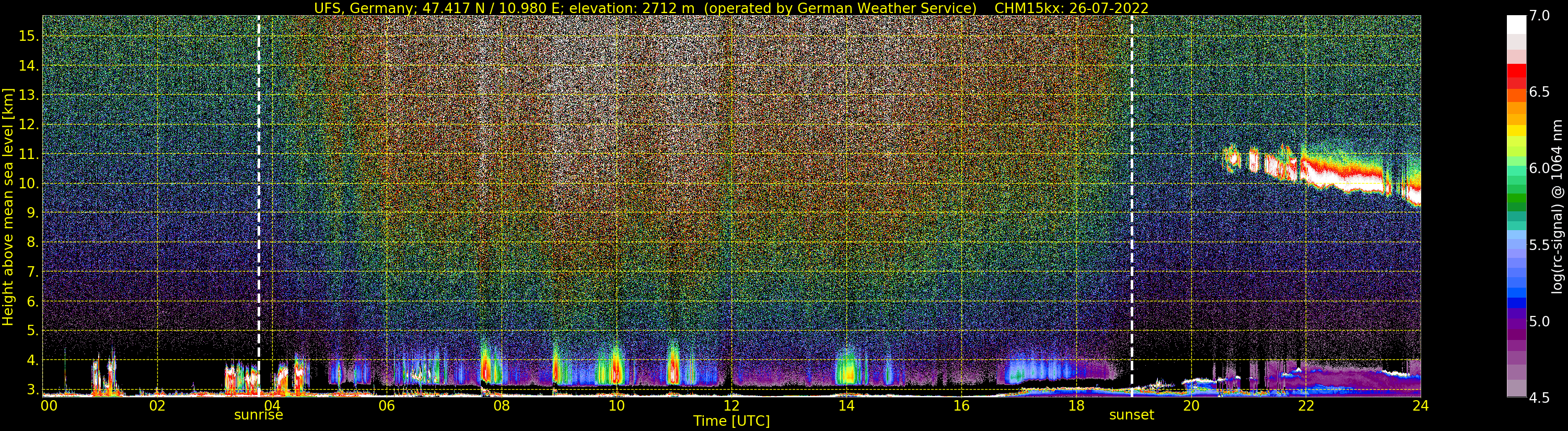This screenshot has width=1568, height=431.
Task: Pick the white band at the colorbar top
Action: click(1516, 25)
